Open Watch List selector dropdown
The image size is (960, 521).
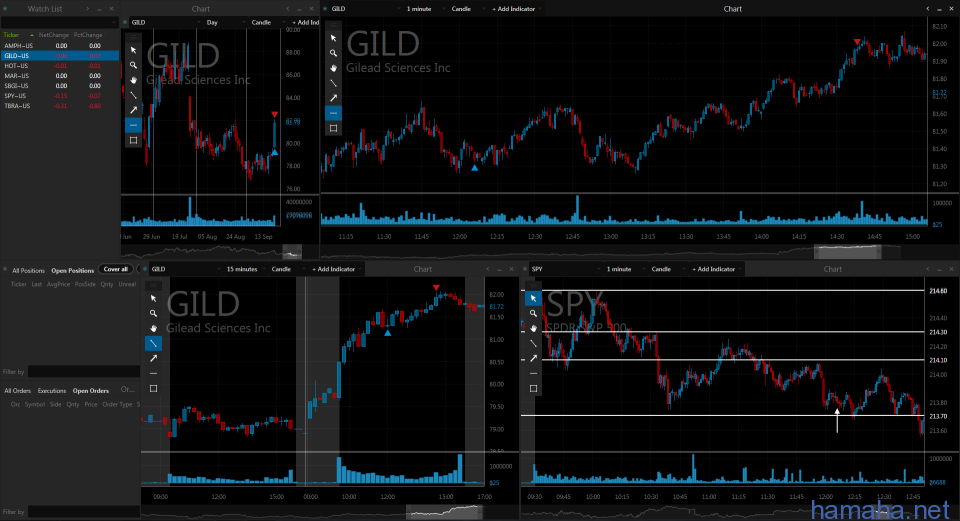click(59, 23)
